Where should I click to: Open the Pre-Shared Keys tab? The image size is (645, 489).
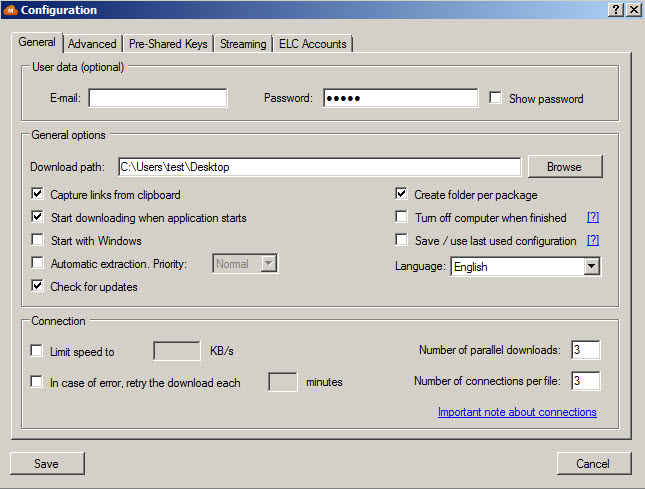(x=168, y=44)
